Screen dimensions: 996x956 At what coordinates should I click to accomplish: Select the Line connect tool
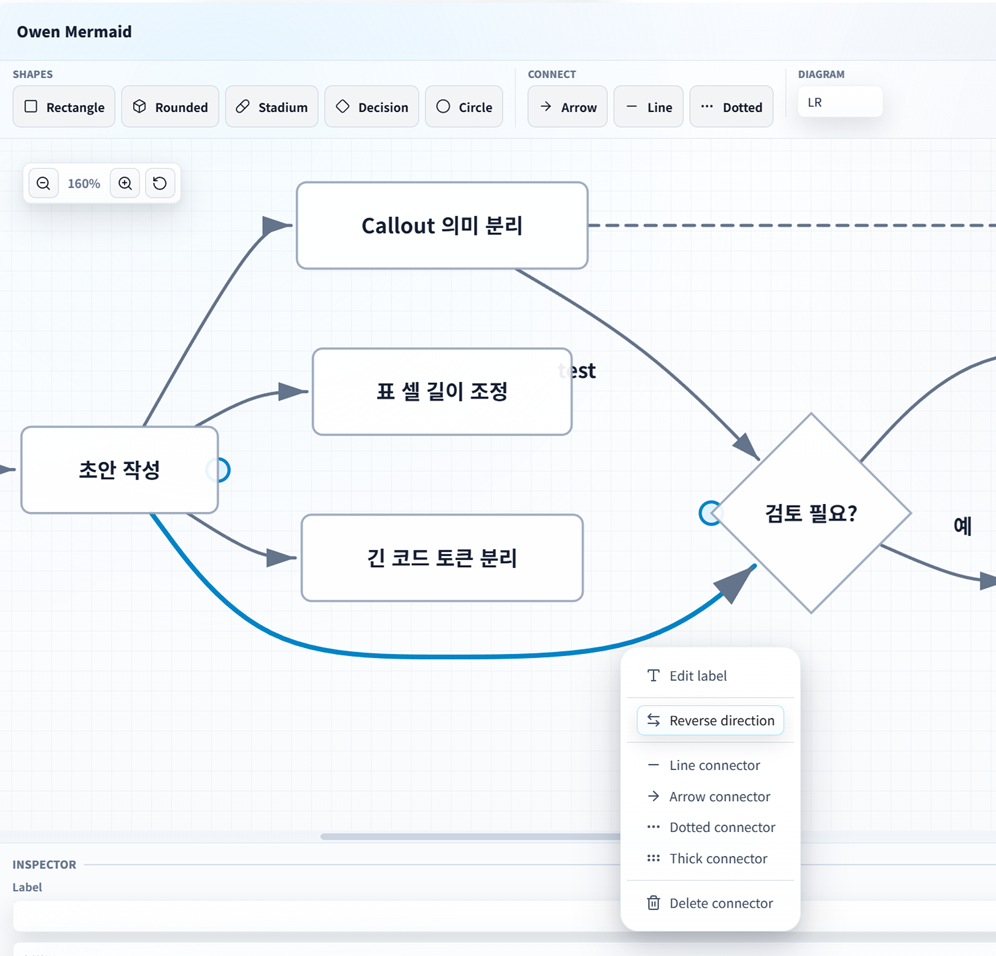point(649,107)
